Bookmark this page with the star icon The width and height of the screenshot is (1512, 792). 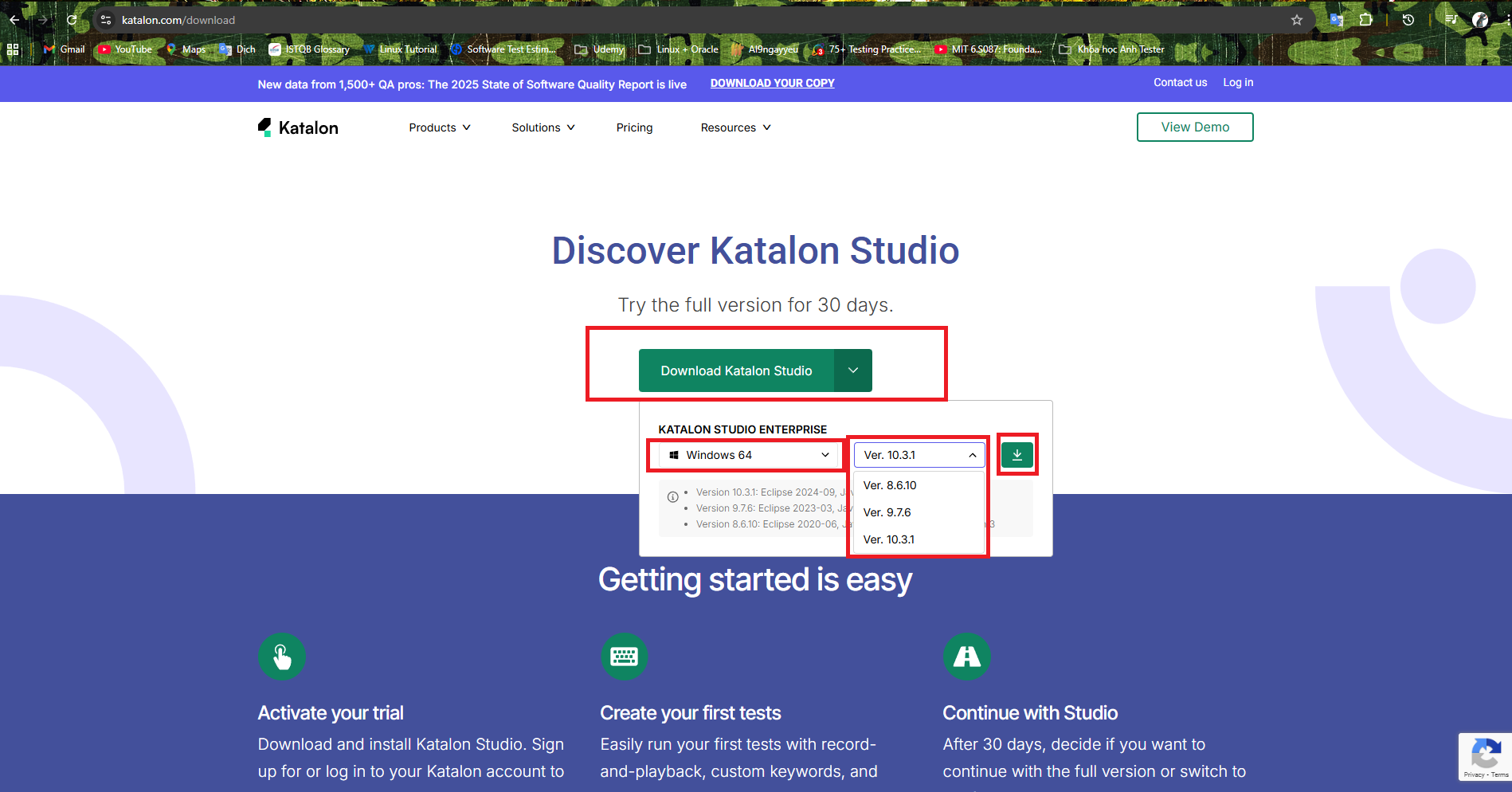point(1297,20)
